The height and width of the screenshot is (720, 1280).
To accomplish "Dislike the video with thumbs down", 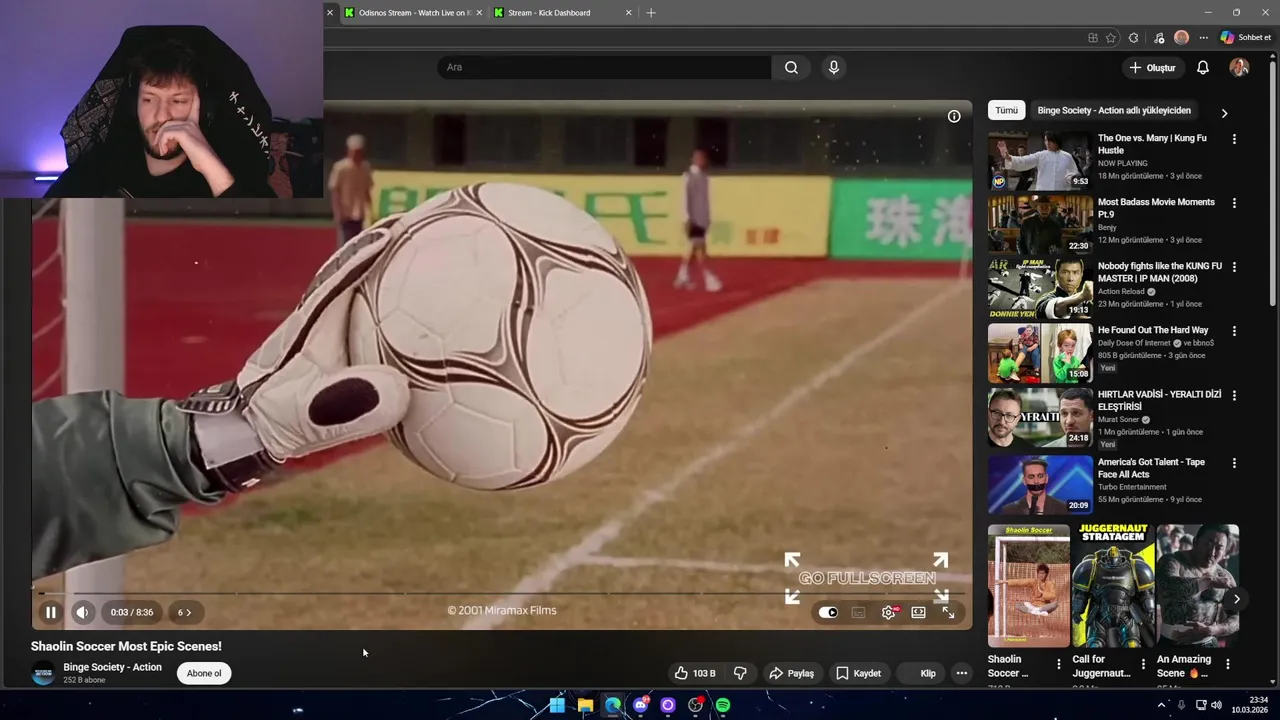I will click(x=740, y=673).
